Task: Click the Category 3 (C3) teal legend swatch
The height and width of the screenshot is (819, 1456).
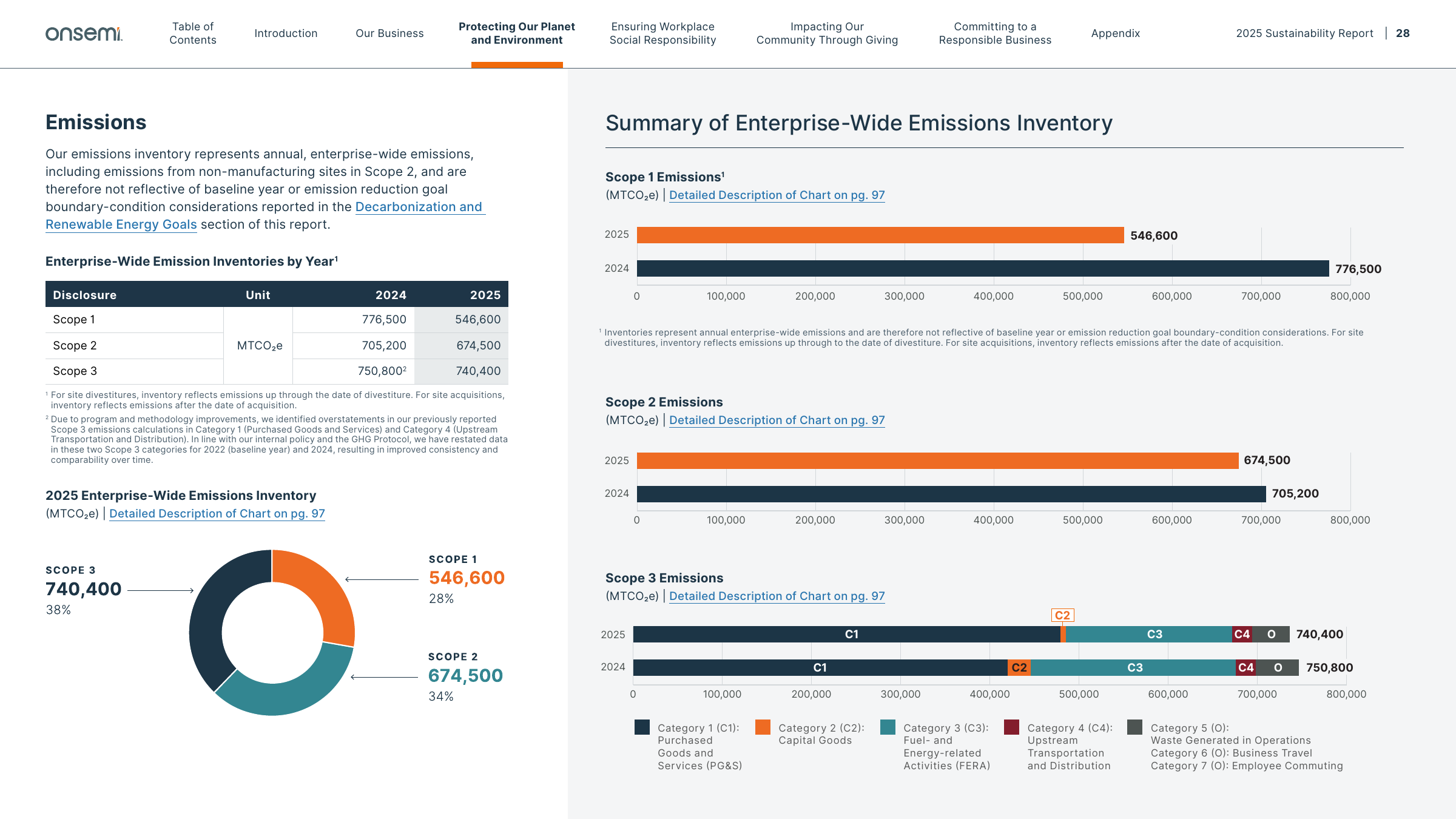Action: [888, 727]
